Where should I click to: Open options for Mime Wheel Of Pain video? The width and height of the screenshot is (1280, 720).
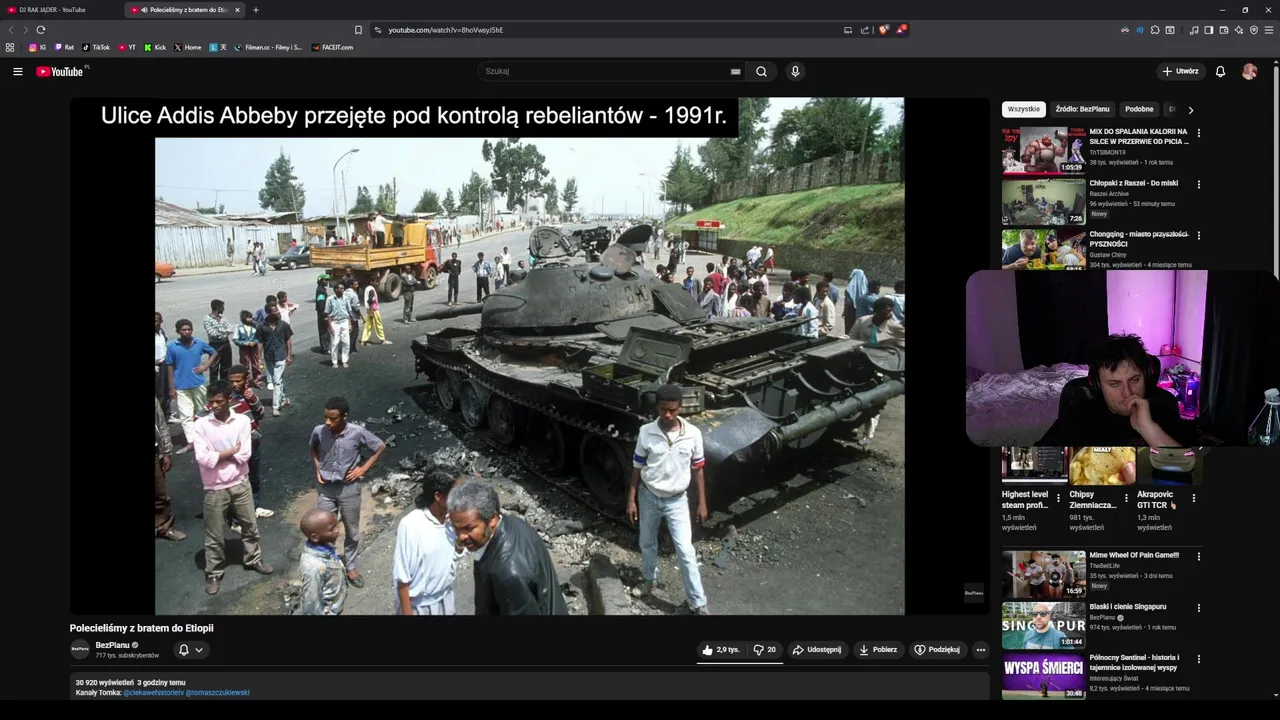(1199, 556)
